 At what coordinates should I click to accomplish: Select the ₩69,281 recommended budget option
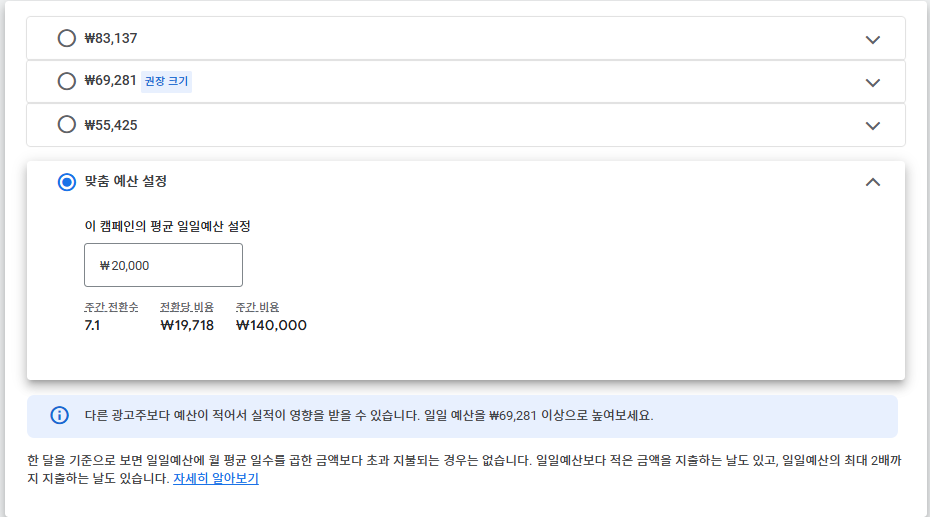click(66, 81)
